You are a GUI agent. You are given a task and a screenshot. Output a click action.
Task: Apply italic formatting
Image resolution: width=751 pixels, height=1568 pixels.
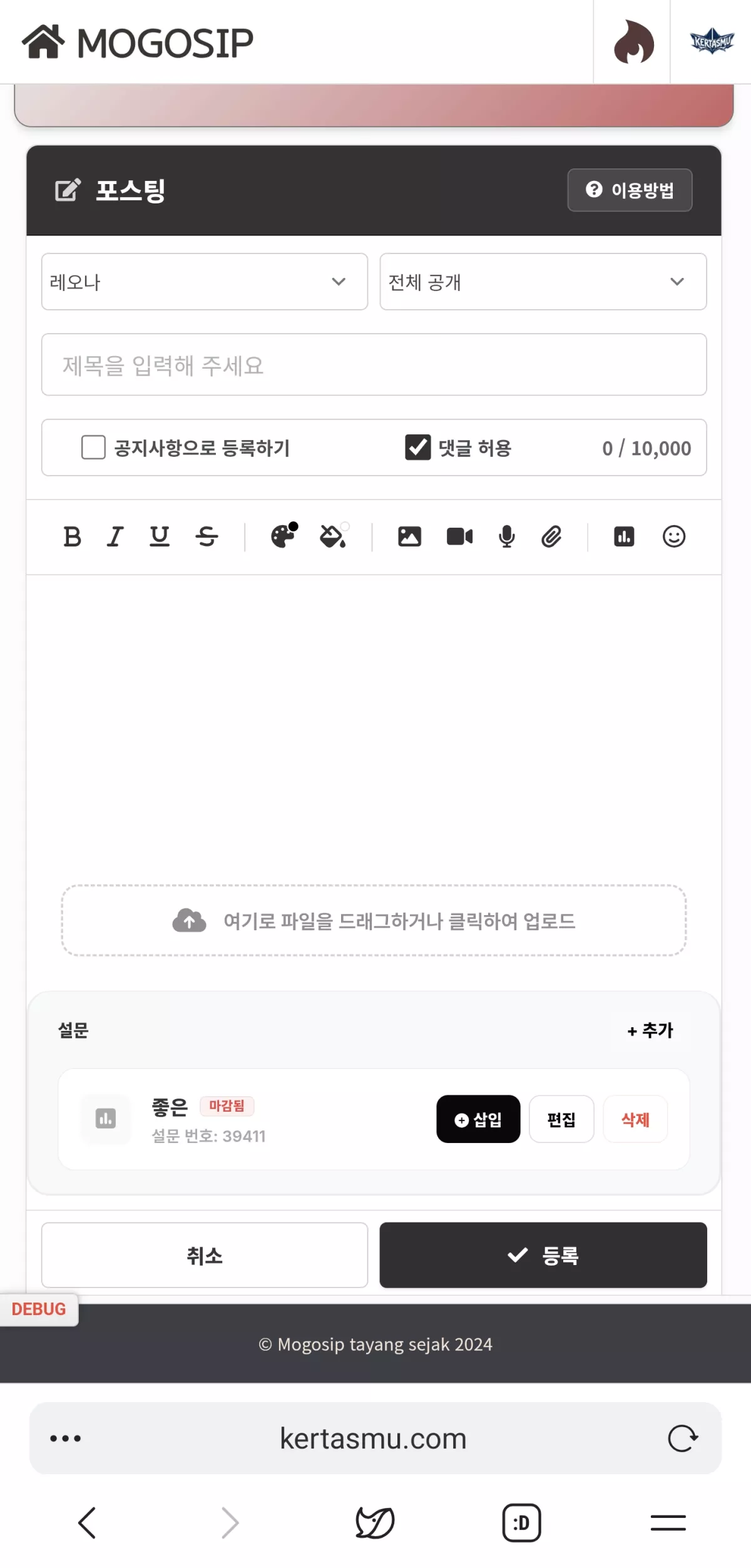(115, 537)
